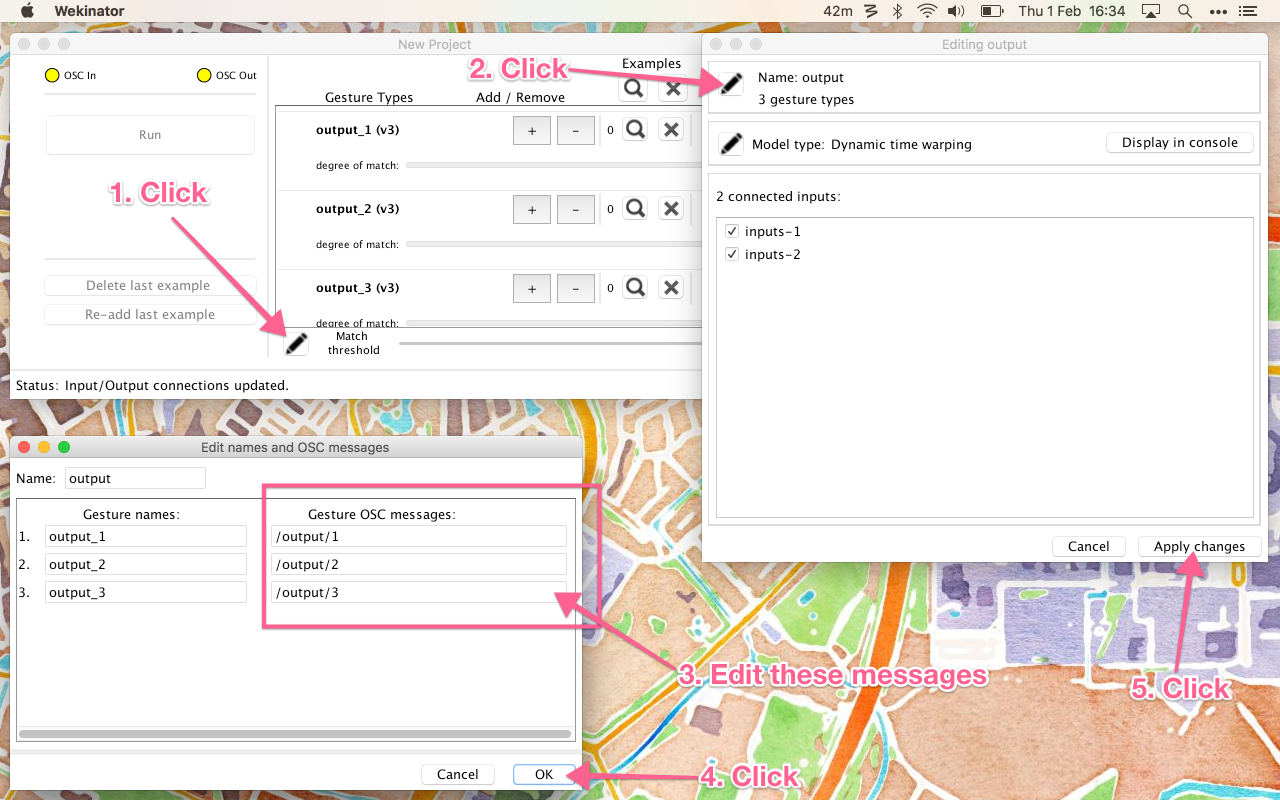Image resolution: width=1280 pixels, height=800 pixels.
Task: Click Delete last example button
Action: click(x=150, y=286)
